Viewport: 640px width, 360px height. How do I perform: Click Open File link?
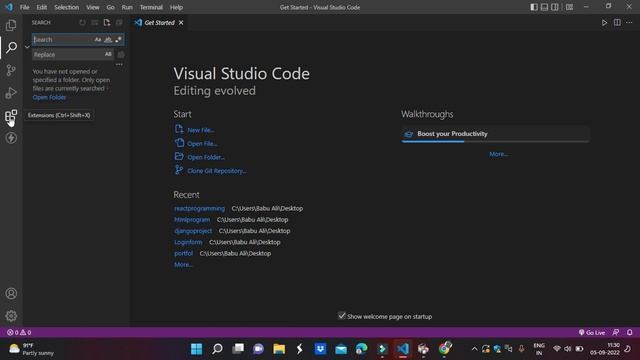(202, 144)
